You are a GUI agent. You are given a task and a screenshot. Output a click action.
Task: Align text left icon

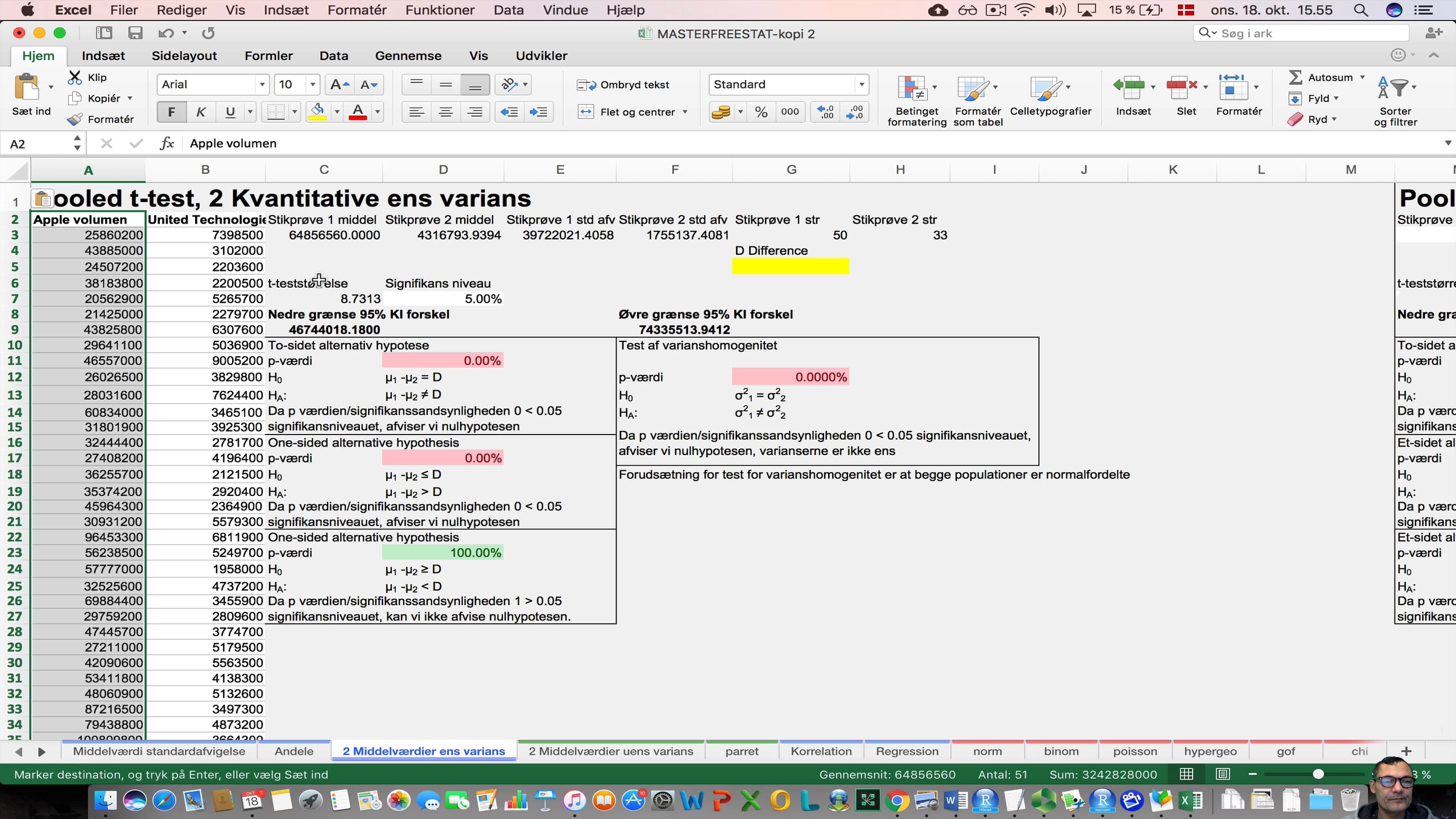pos(416,112)
